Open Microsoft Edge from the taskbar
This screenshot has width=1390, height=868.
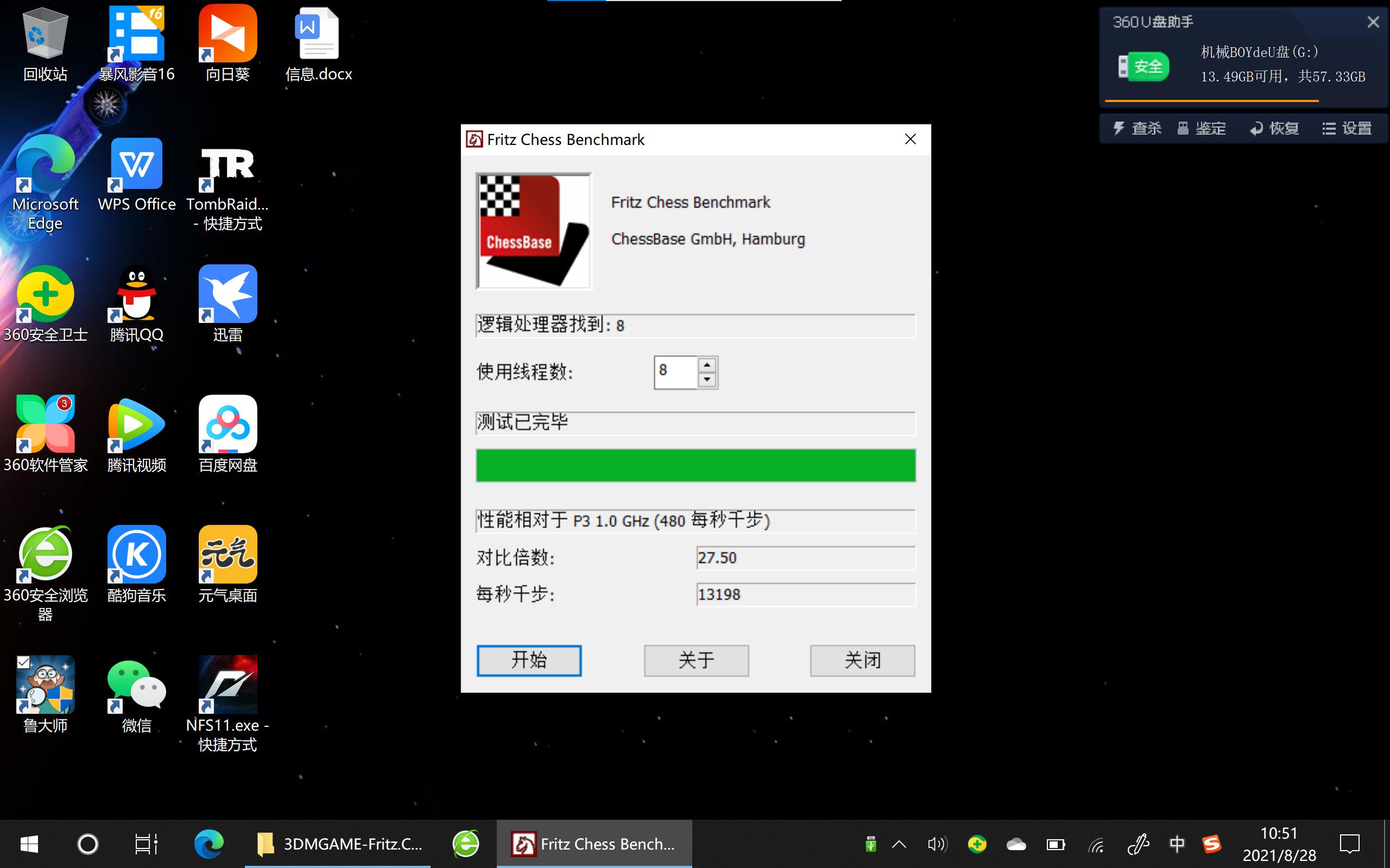pos(209,844)
